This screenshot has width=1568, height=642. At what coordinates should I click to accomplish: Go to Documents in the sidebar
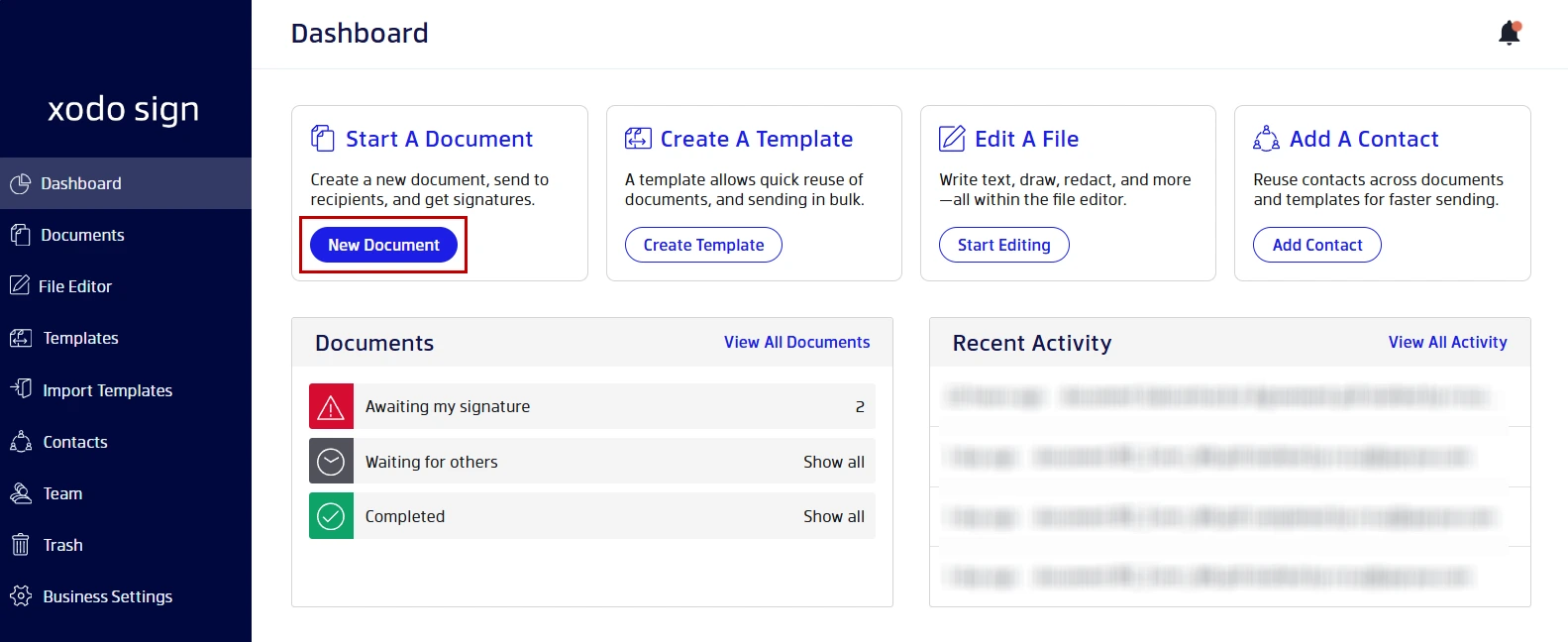pos(126,235)
